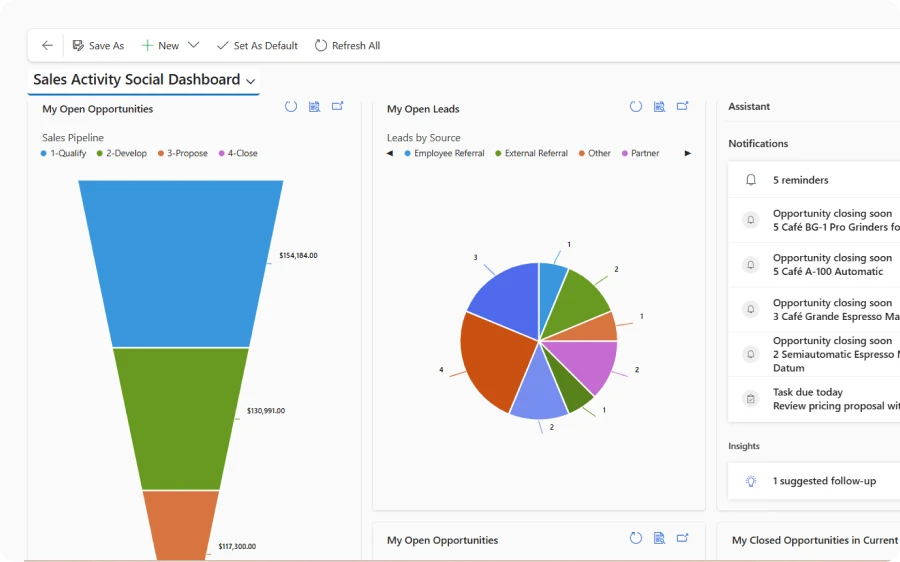
Task: Open the Café Grande Espresso opportunity notification
Action: click(813, 309)
